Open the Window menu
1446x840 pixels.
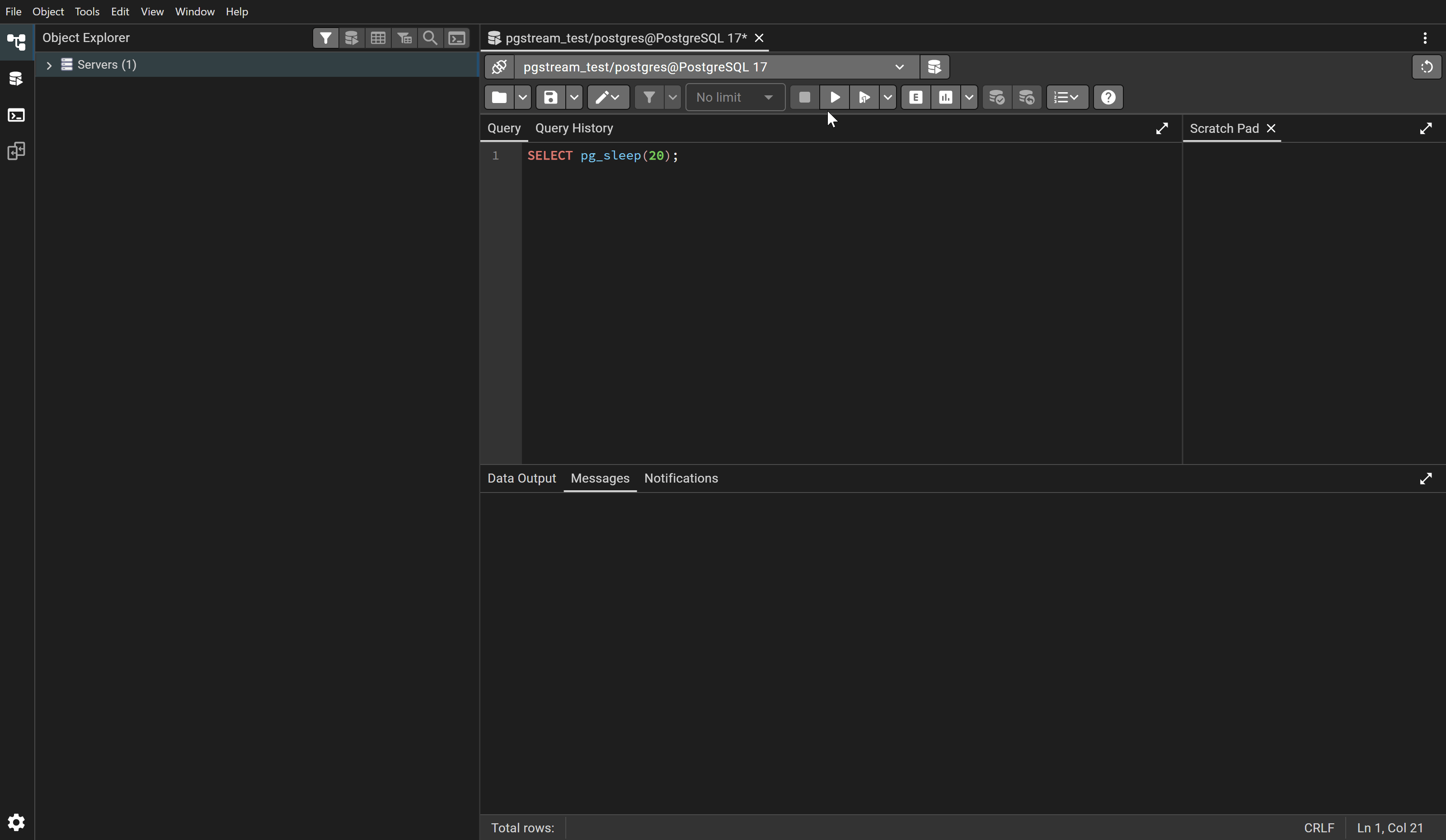click(194, 11)
